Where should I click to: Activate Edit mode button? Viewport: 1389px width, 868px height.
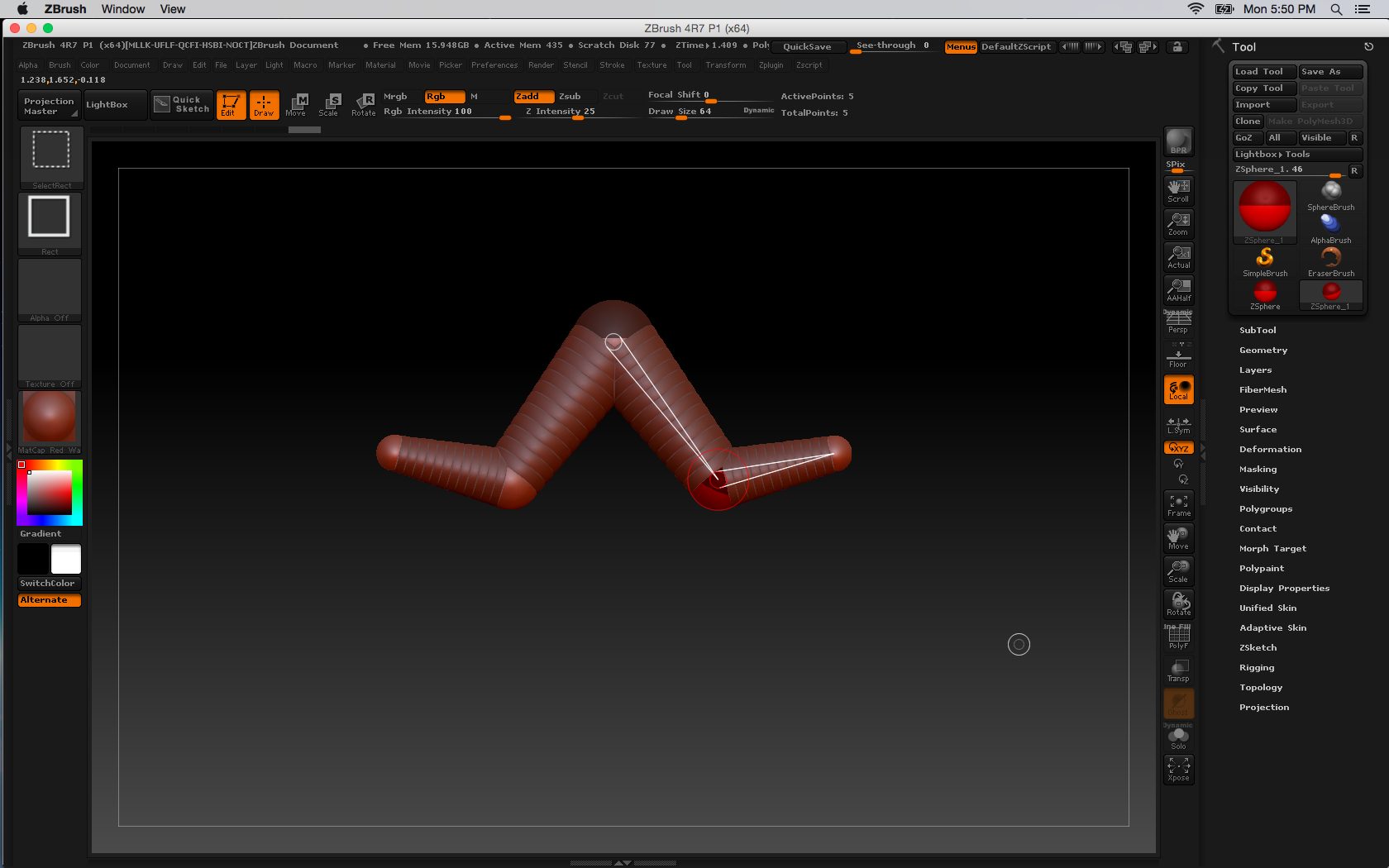(x=231, y=105)
